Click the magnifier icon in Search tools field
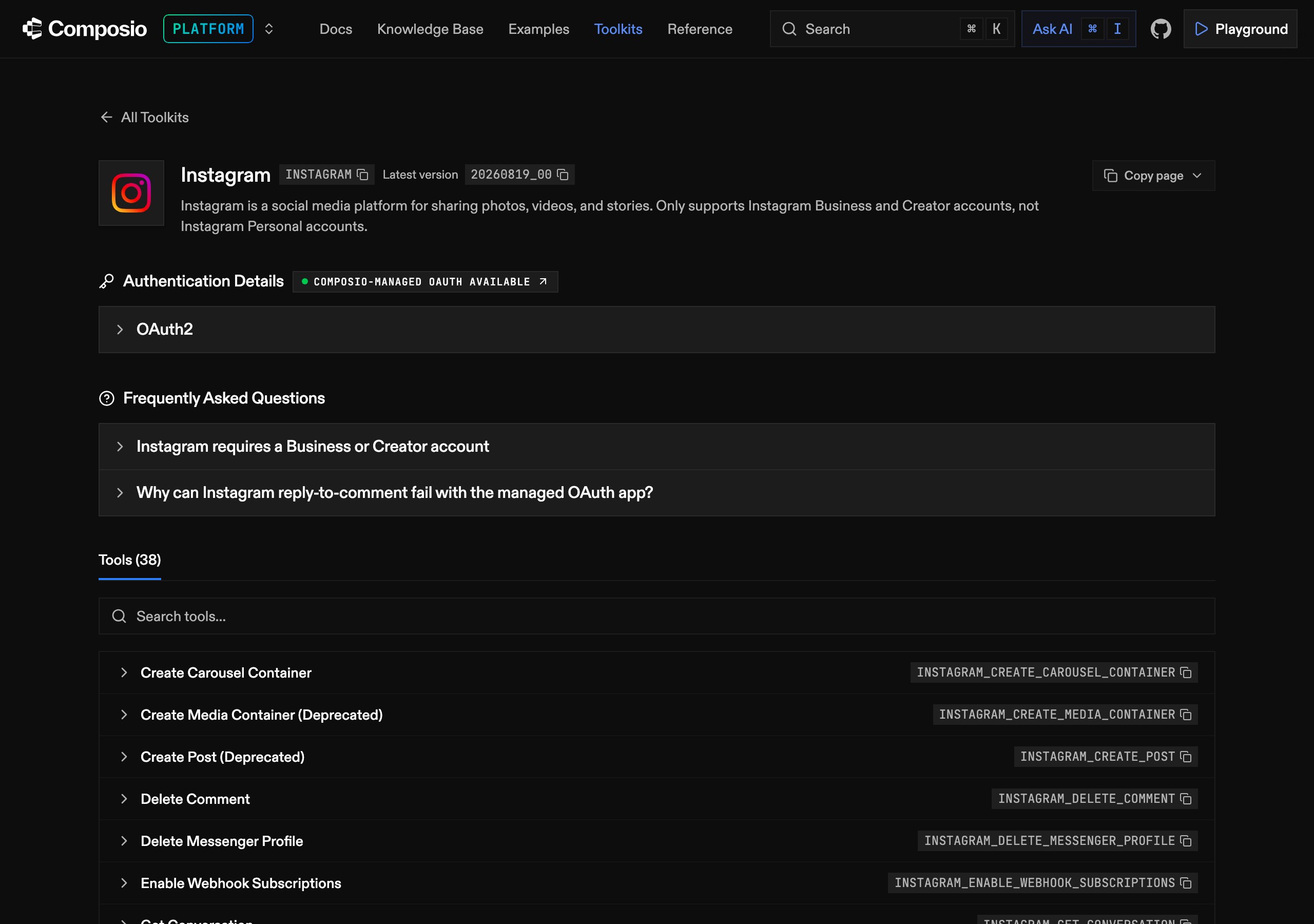 pyautogui.click(x=119, y=616)
